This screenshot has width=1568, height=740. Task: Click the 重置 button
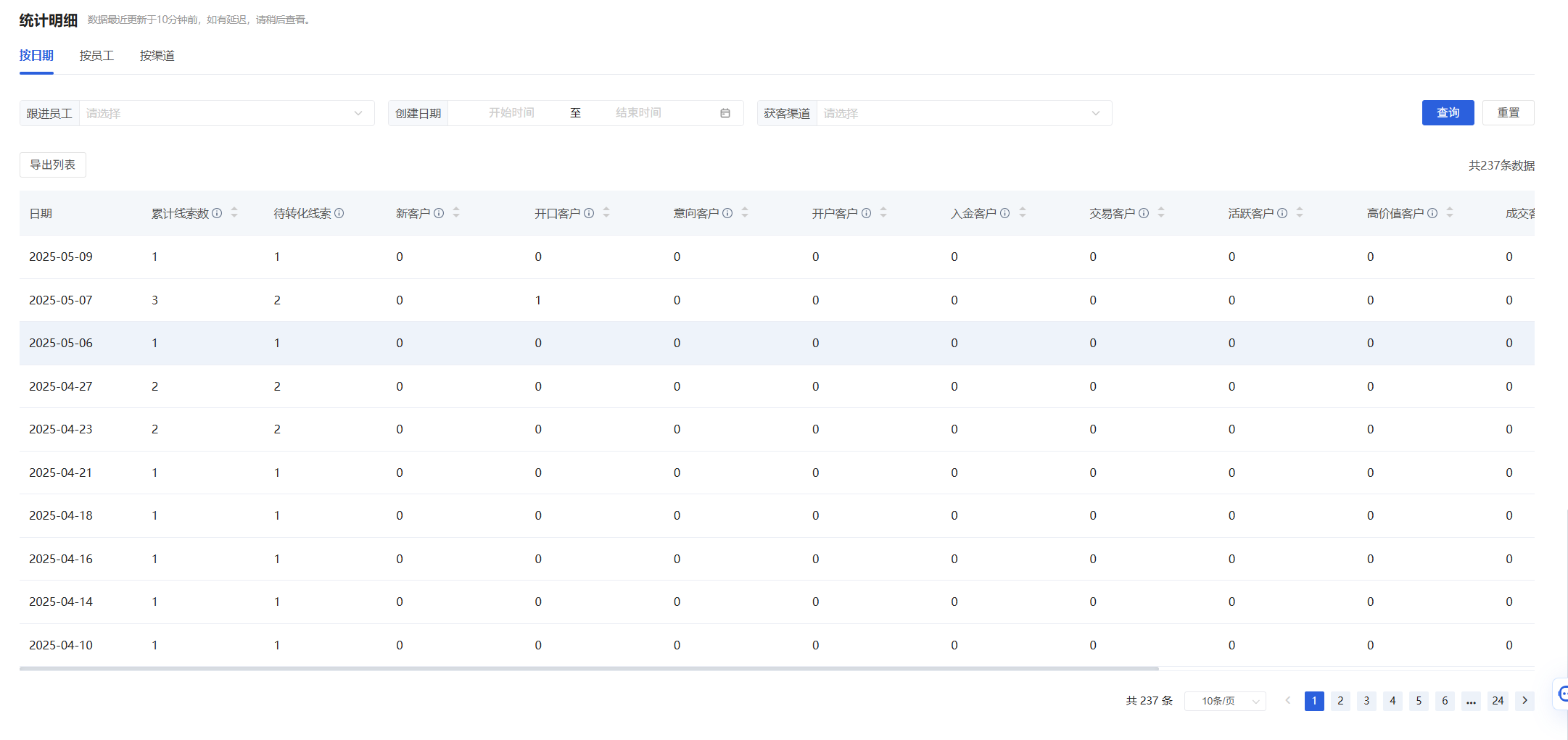click(x=1509, y=112)
